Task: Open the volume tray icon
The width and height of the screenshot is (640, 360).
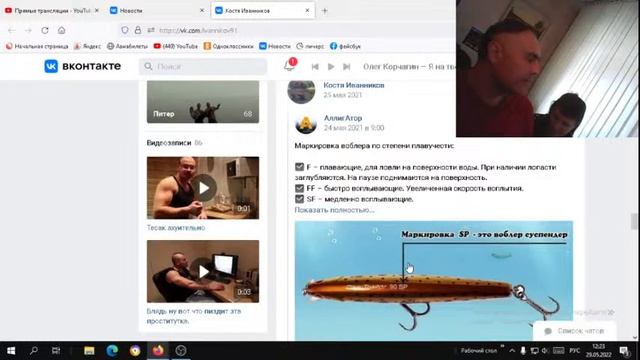Action: [x=544, y=351]
